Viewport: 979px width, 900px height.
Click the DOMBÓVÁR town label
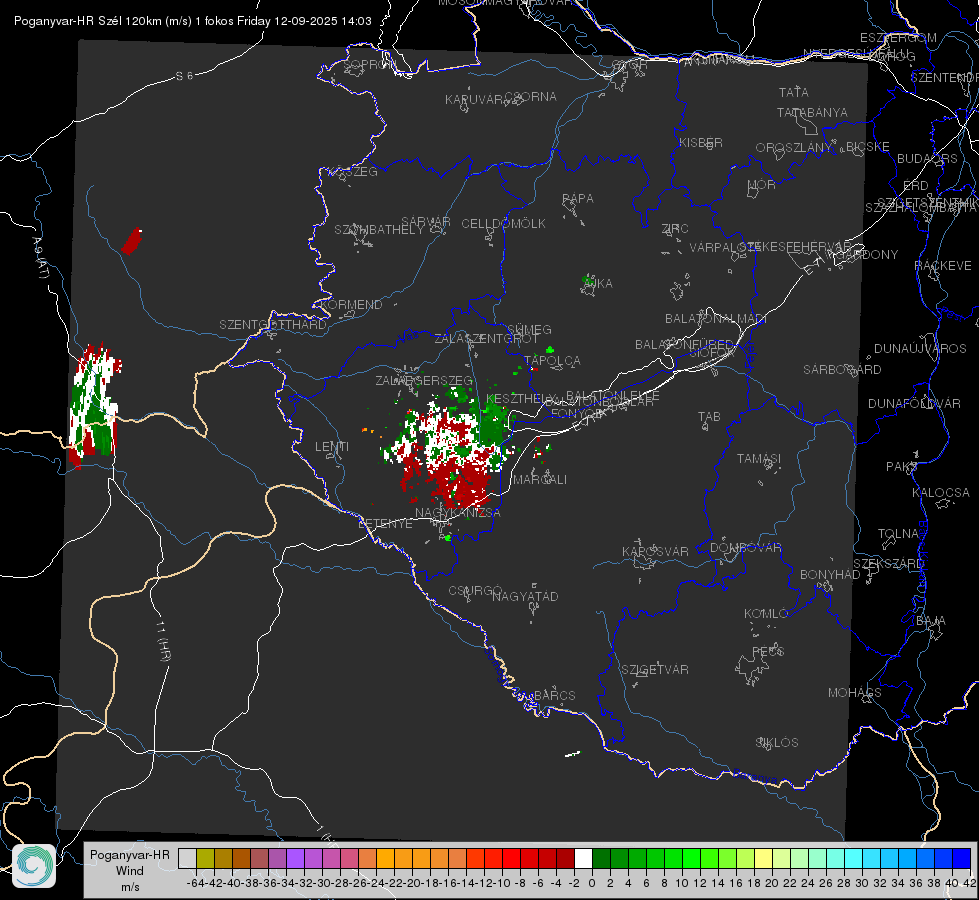(745, 548)
